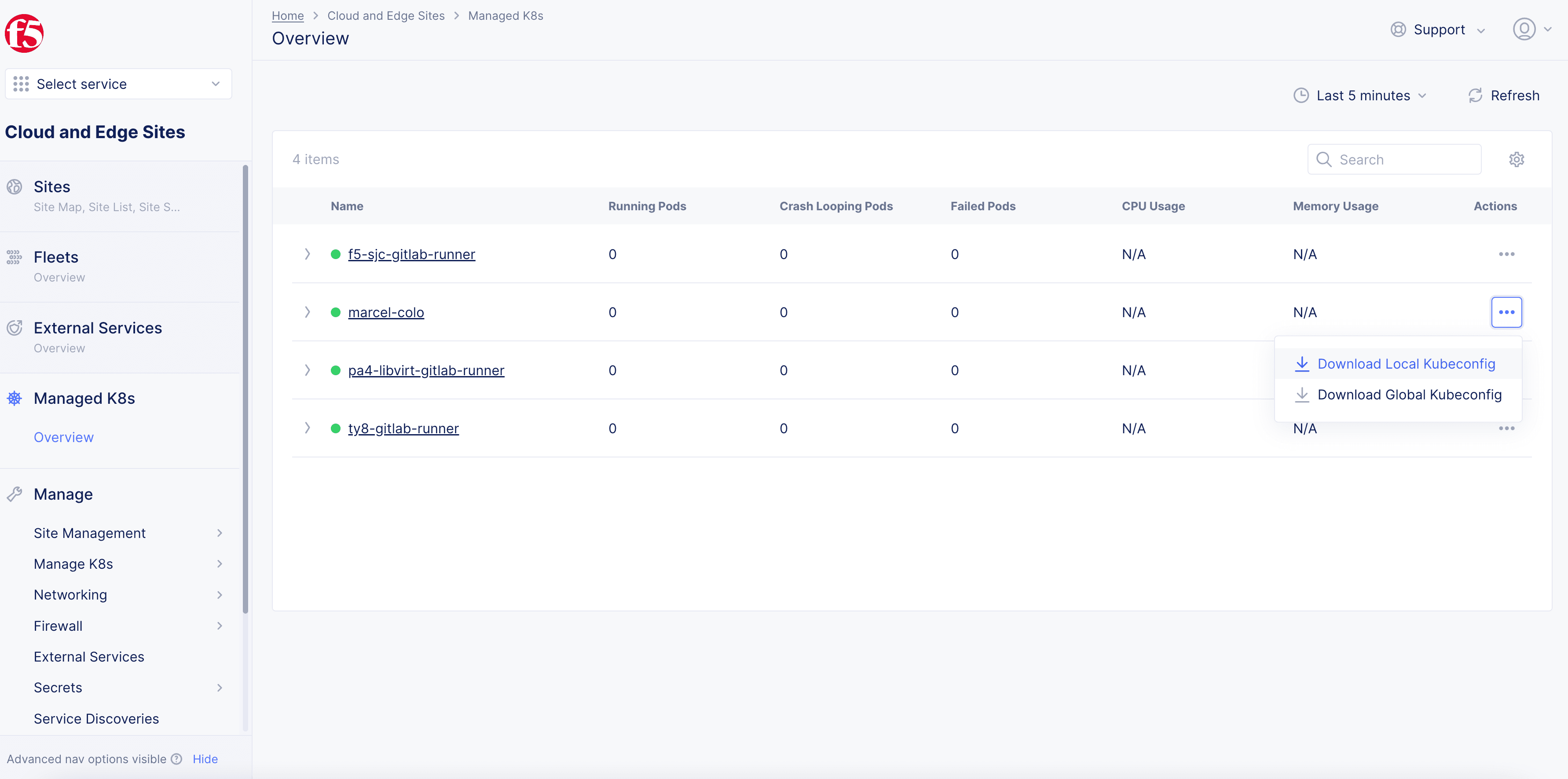
Task: Expand the pa4-libvirt-gitlab-runner row chevron
Action: 307,370
